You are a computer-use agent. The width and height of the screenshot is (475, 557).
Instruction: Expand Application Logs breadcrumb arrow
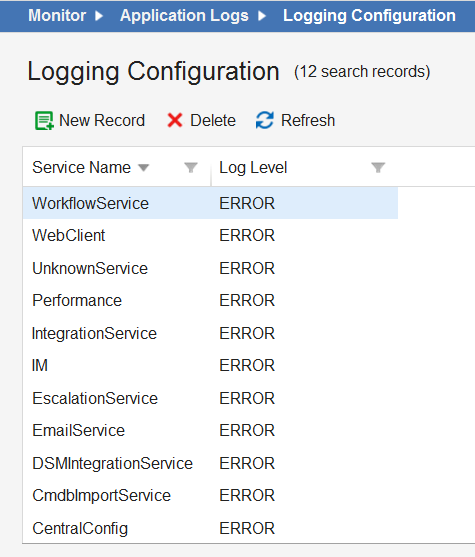click(x=262, y=16)
